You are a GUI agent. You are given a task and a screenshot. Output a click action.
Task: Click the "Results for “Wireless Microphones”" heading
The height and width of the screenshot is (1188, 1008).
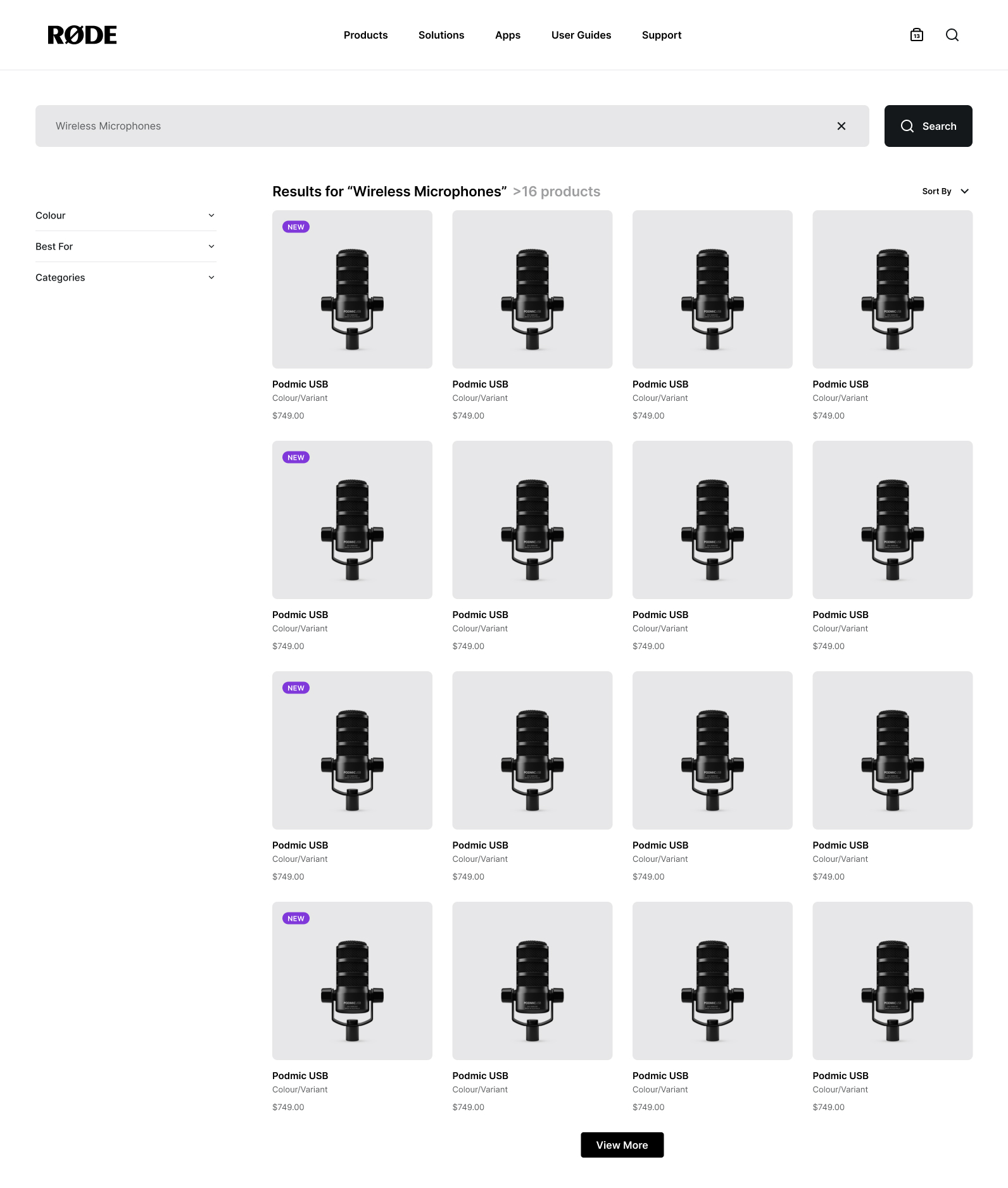[x=389, y=191]
